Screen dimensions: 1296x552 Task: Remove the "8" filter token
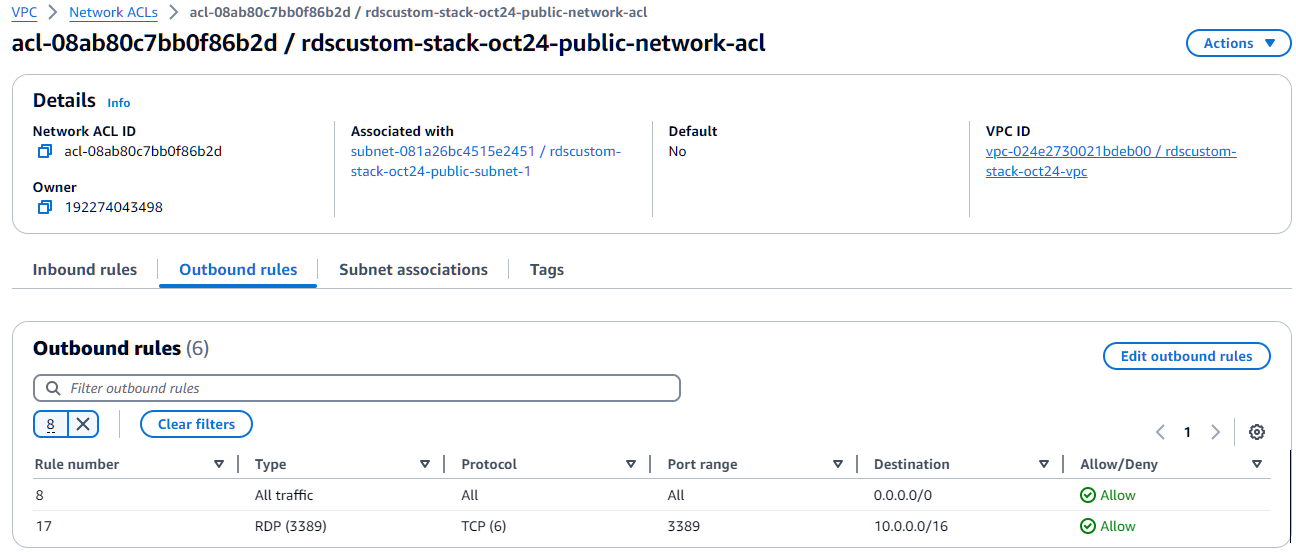pos(83,424)
